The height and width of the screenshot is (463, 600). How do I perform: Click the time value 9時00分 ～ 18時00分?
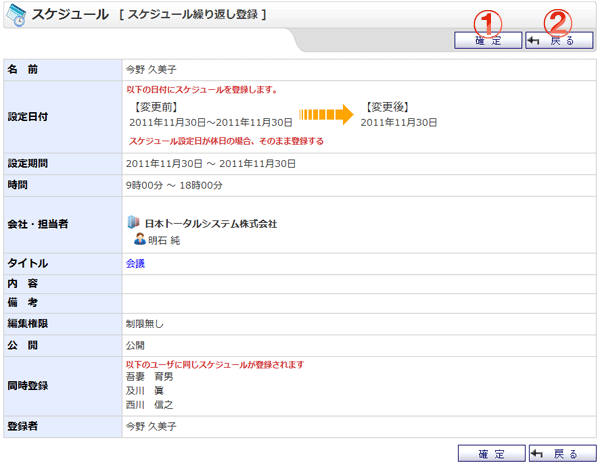[174, 185]
